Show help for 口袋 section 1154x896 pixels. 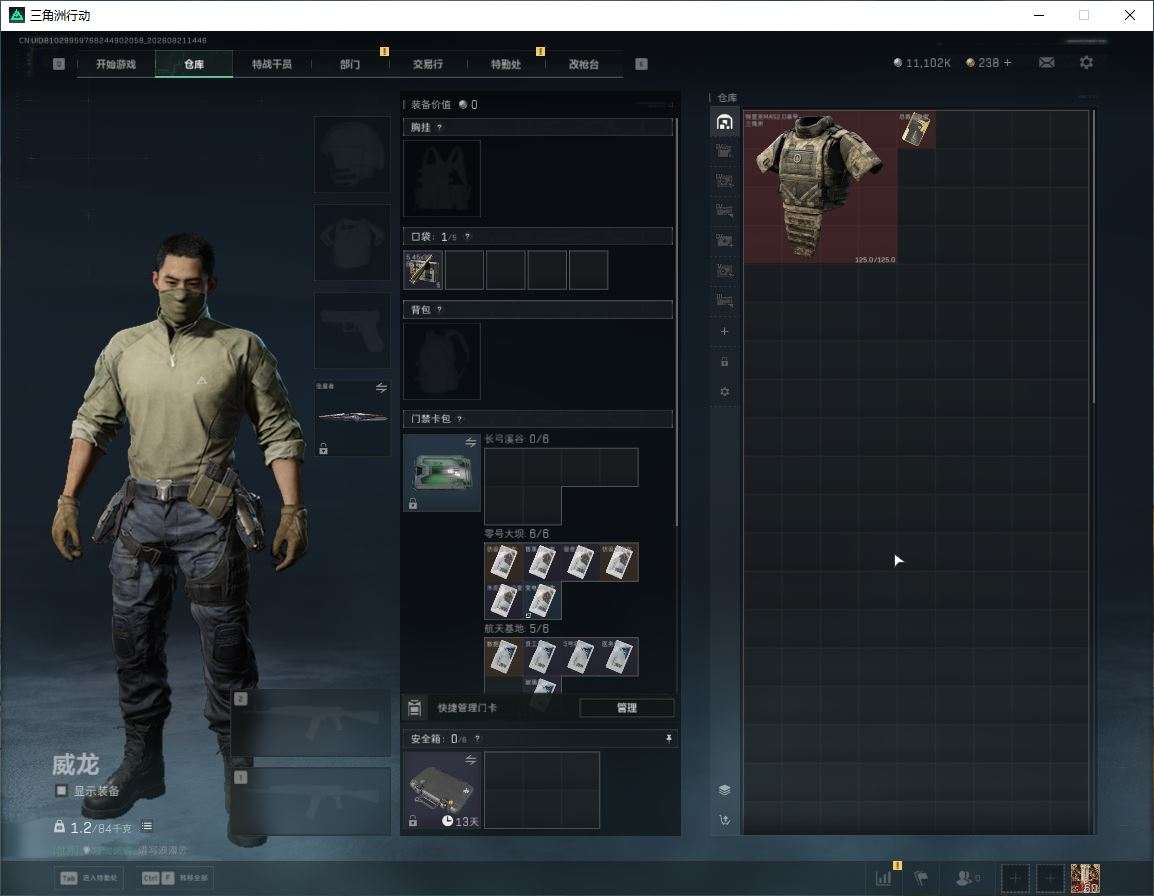tap(467, 236)
